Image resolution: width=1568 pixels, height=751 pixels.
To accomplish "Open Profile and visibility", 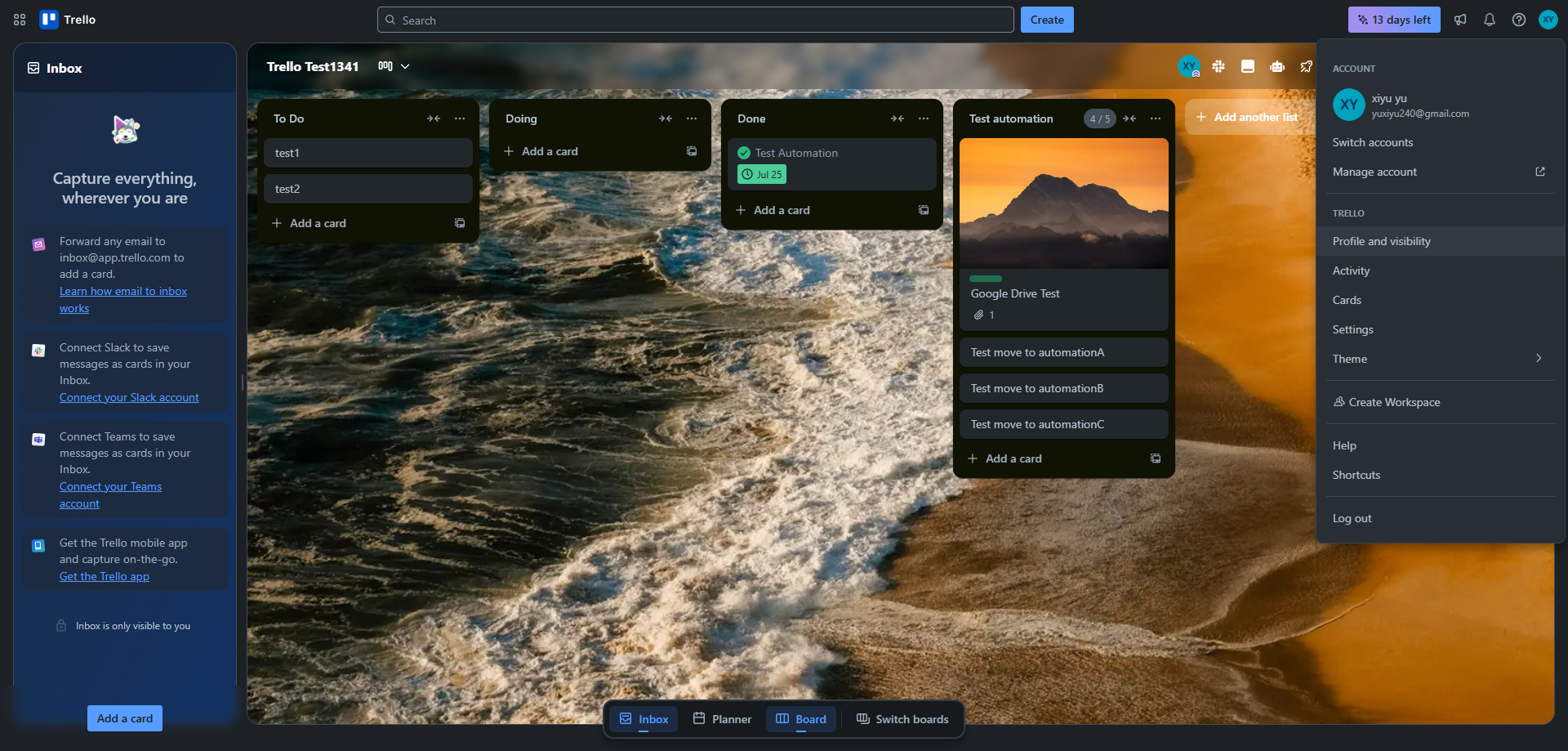I will click(x=1441, y=241).
